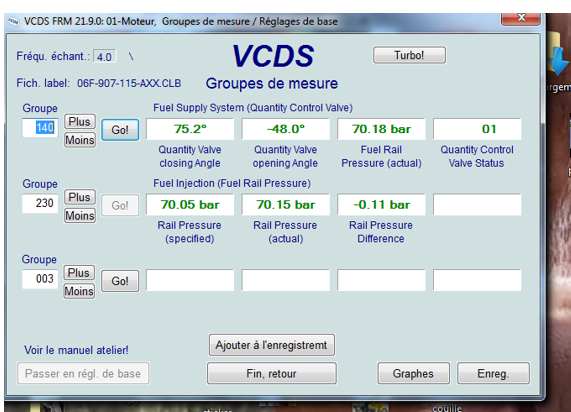Click the first empty field of group 003
Screen dimensions: 571x412
pyautogui.click(x=190, y=280)
